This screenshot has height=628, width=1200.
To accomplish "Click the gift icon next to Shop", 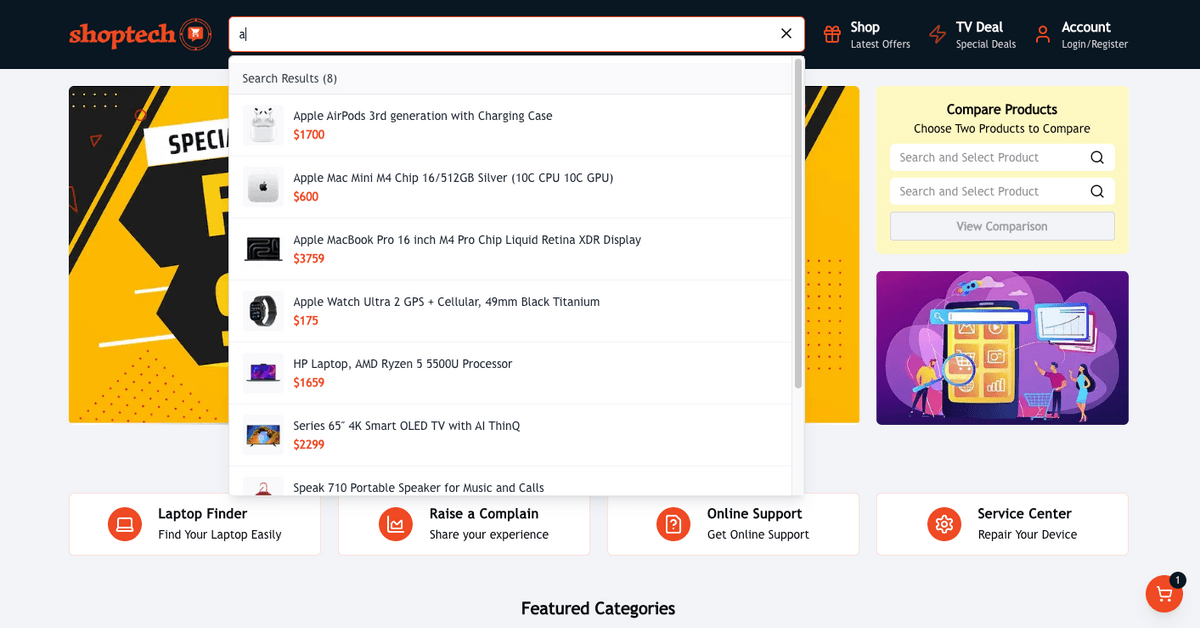I will [832, 34].
